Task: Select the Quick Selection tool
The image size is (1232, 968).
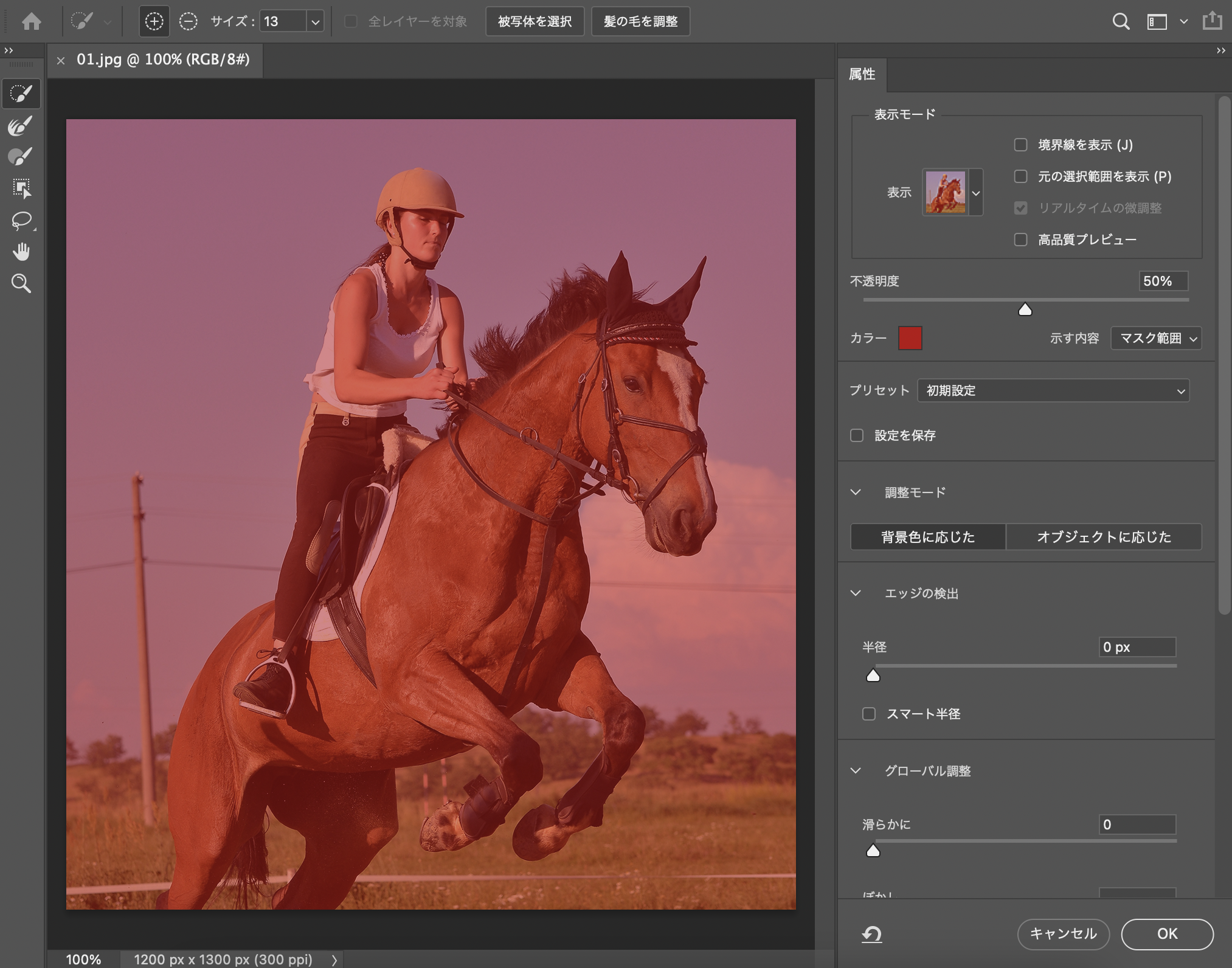Action: (x=21, y=94)
